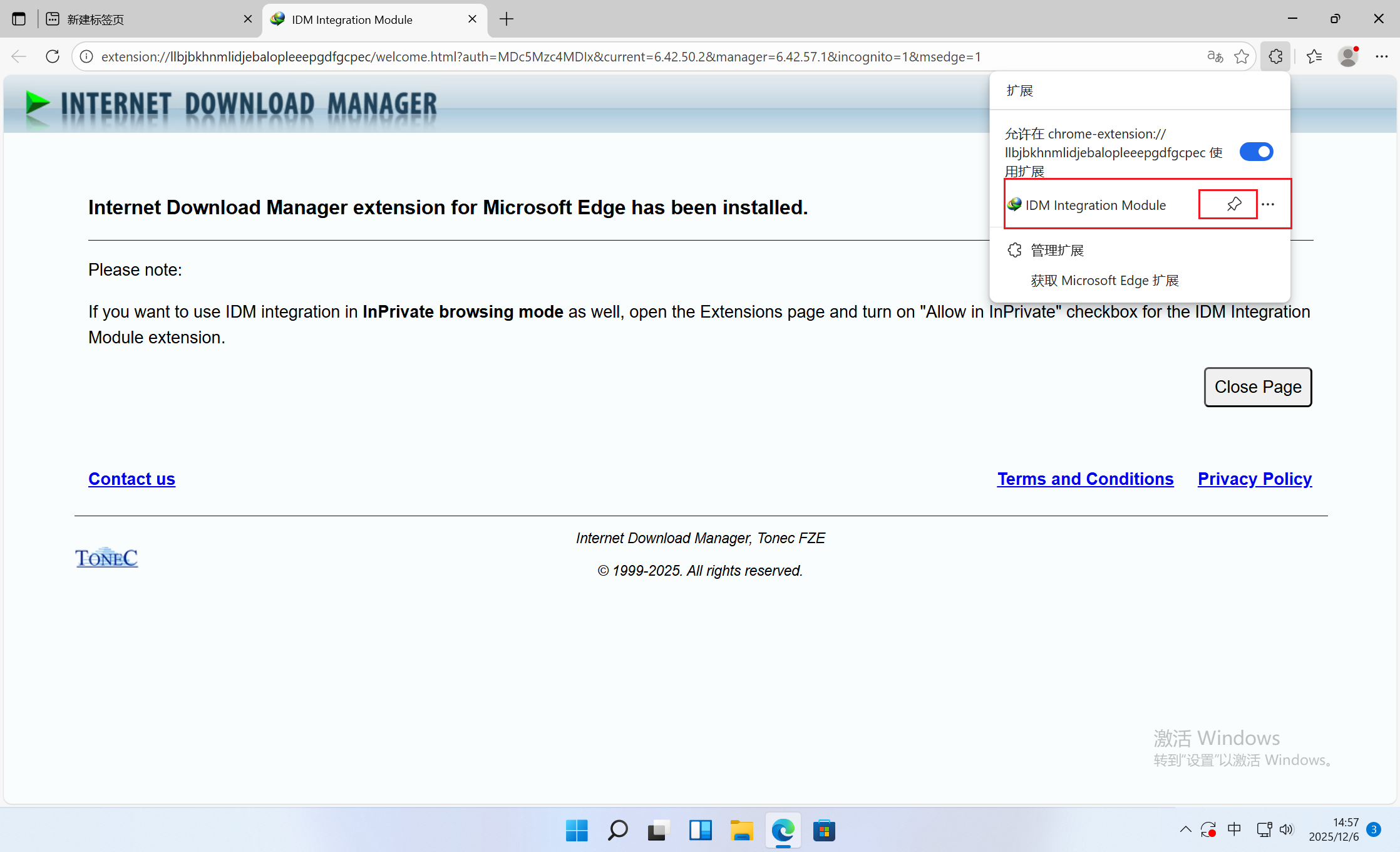Open the translate page icon
This screenshot has height=852, width=1400.
tap(1215, 56)
